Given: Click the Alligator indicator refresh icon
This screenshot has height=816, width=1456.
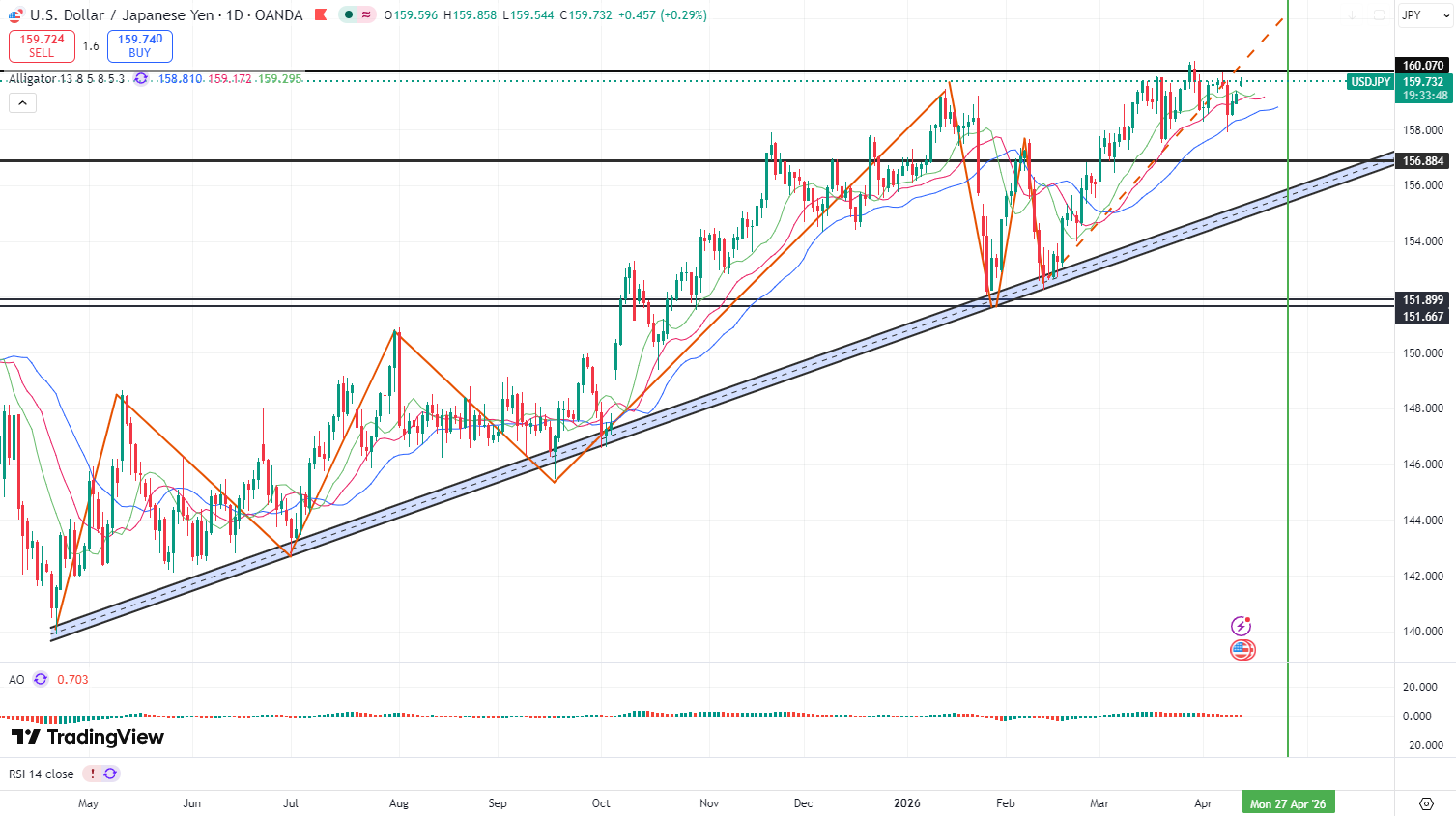Looking at the screenshot, I should (141, 79).
